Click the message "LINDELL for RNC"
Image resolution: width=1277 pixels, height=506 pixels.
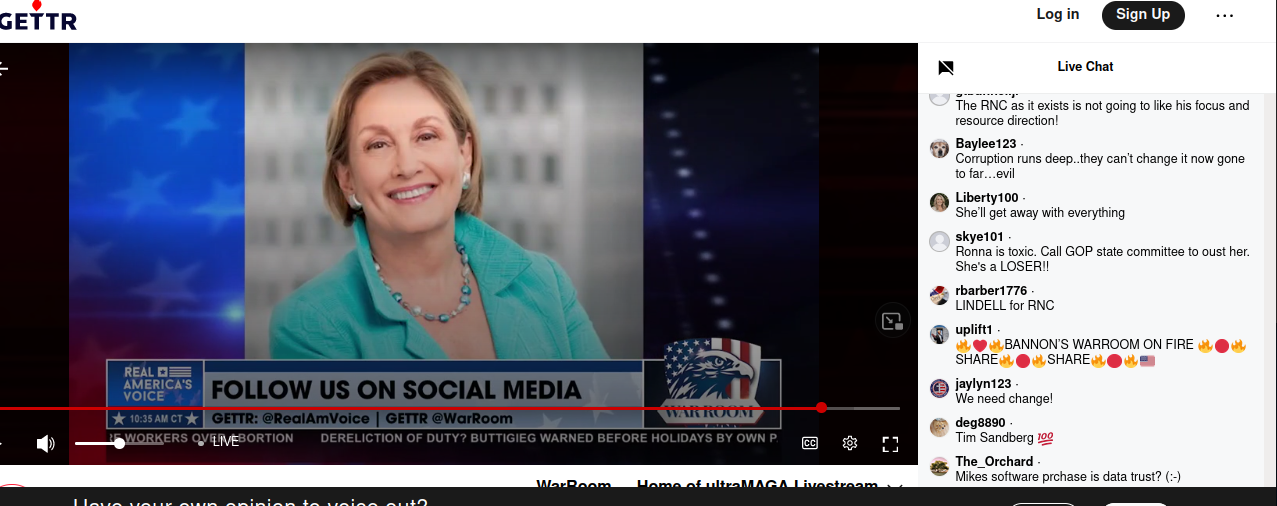1005,306
